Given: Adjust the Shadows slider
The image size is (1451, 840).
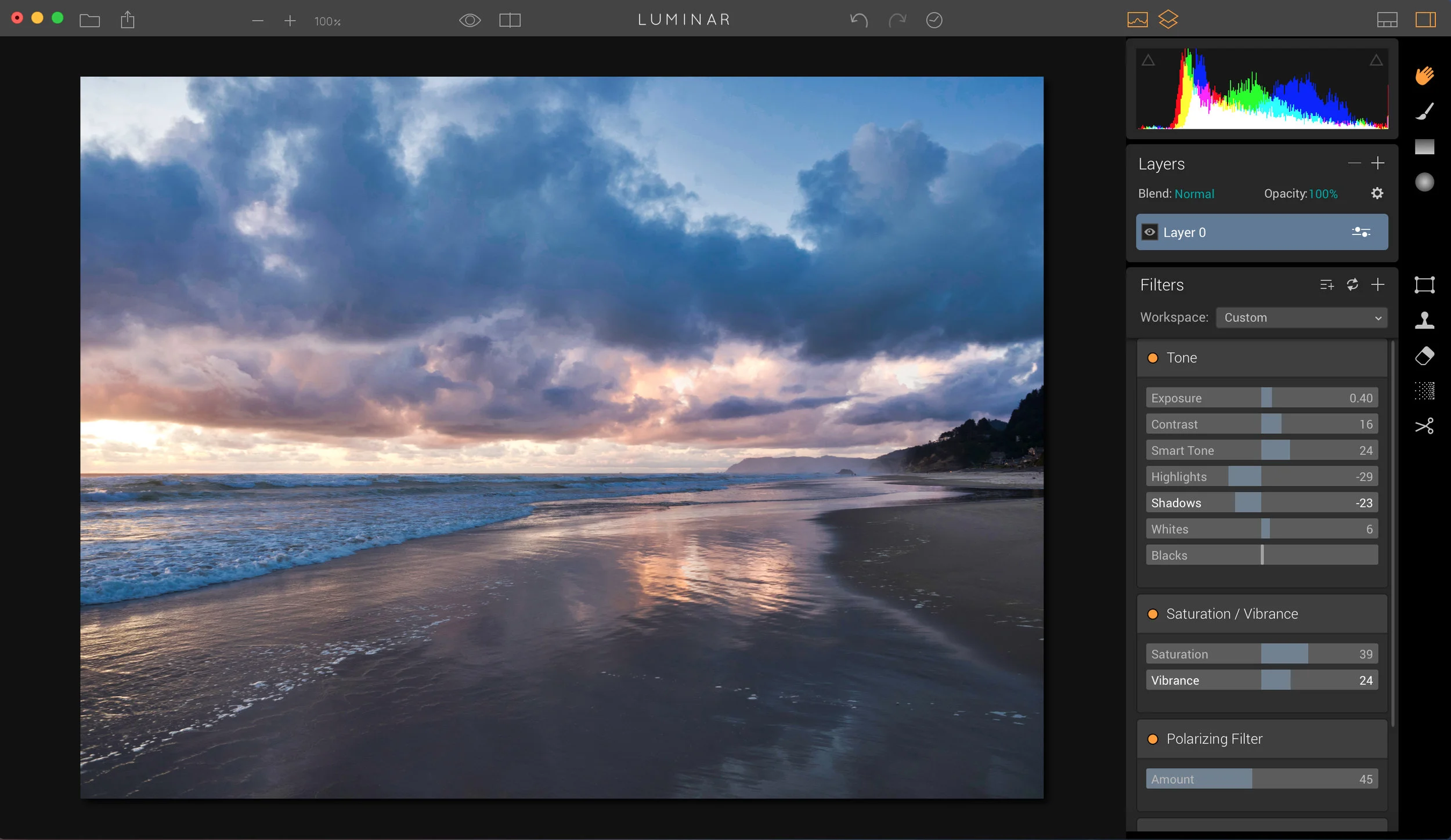Looking at the screenshot, I should pos(1262,502).
